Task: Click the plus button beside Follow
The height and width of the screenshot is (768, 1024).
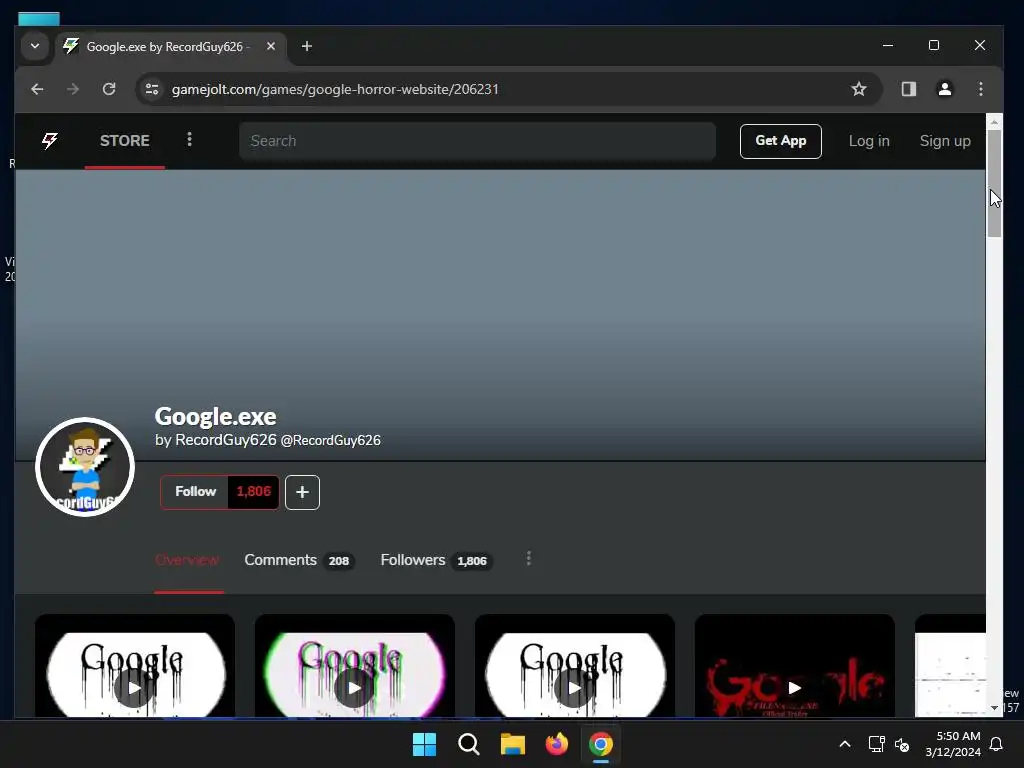Action: [x=302, y=492]
